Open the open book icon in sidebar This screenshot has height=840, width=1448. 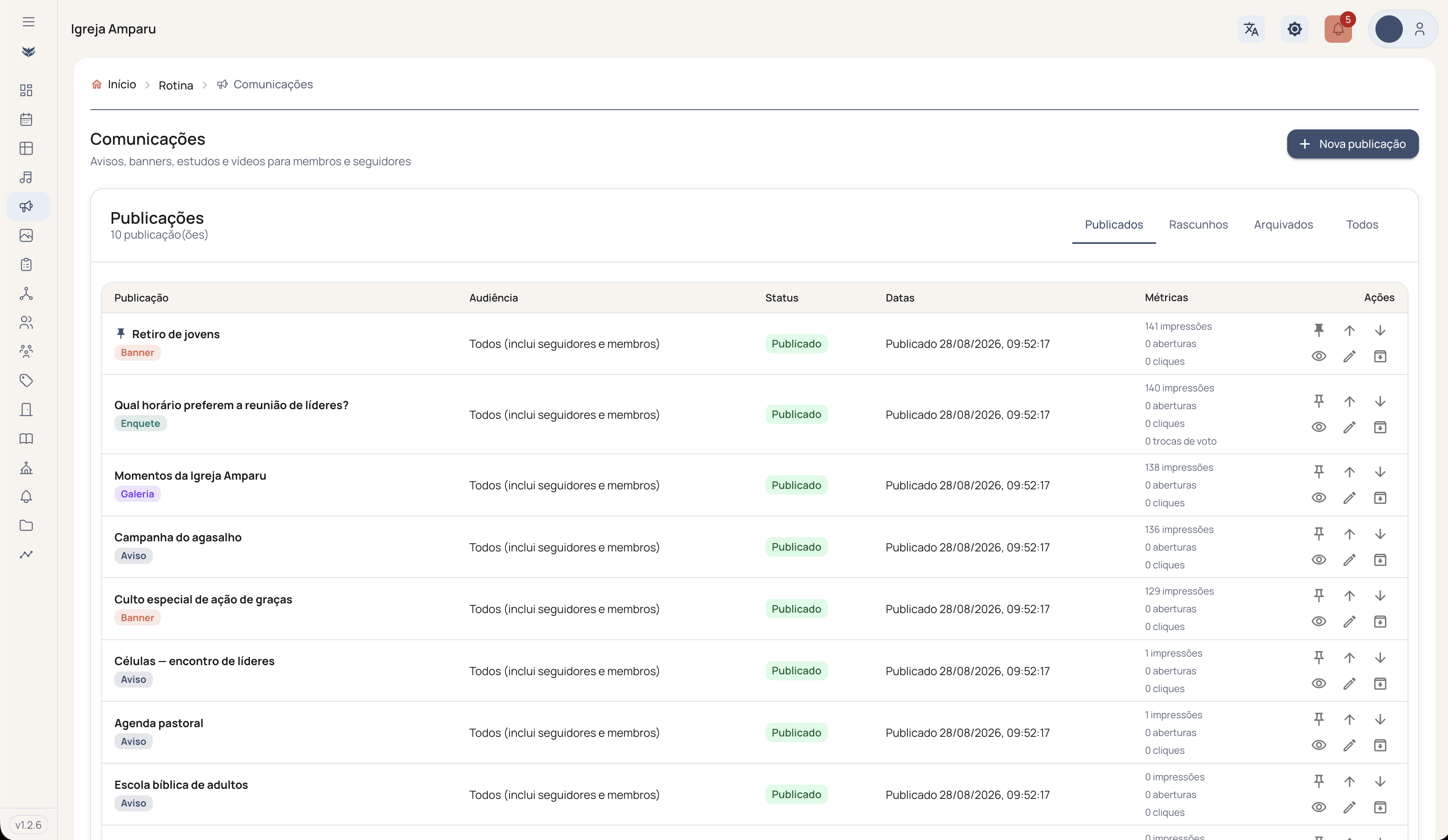pos(27,439)
